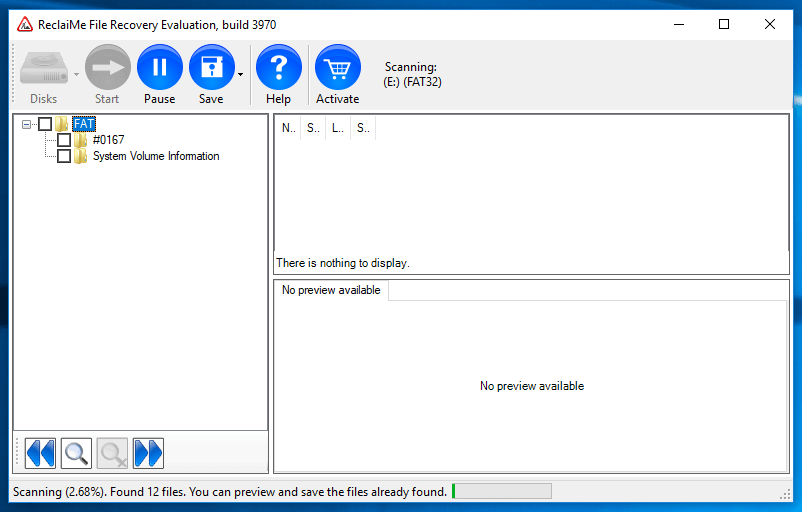
Task: Click the next search result double-arrow
Action: click(148, 453)
